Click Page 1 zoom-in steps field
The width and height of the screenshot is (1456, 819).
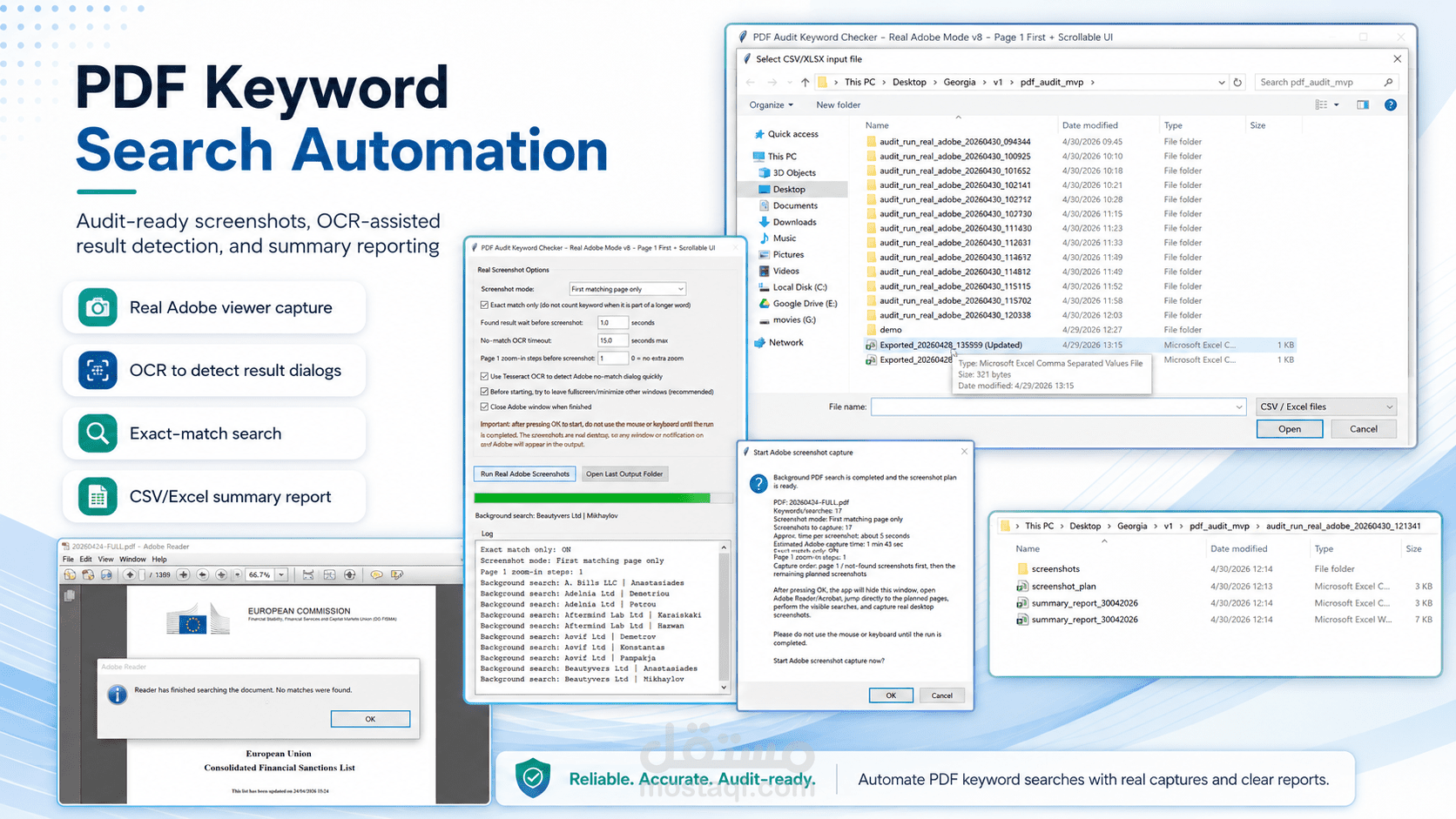click(x=612, y=358)
